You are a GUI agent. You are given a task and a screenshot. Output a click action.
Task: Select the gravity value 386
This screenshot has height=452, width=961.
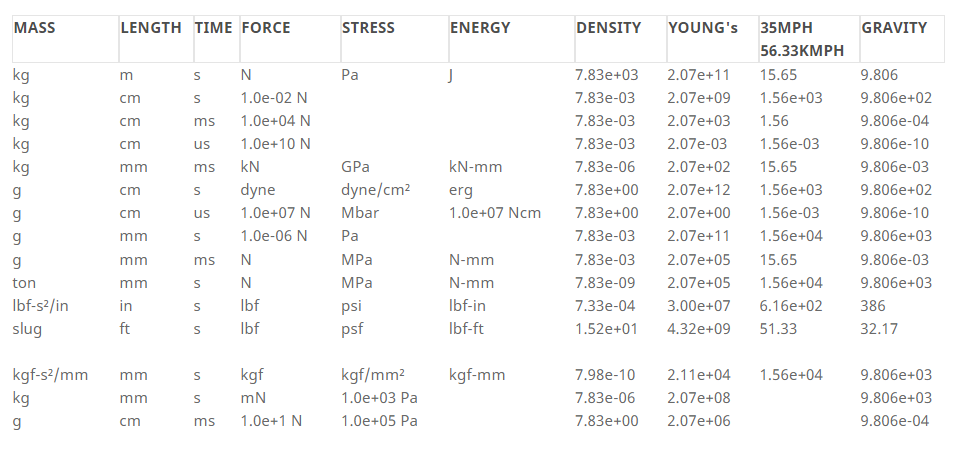click(873, 305)
